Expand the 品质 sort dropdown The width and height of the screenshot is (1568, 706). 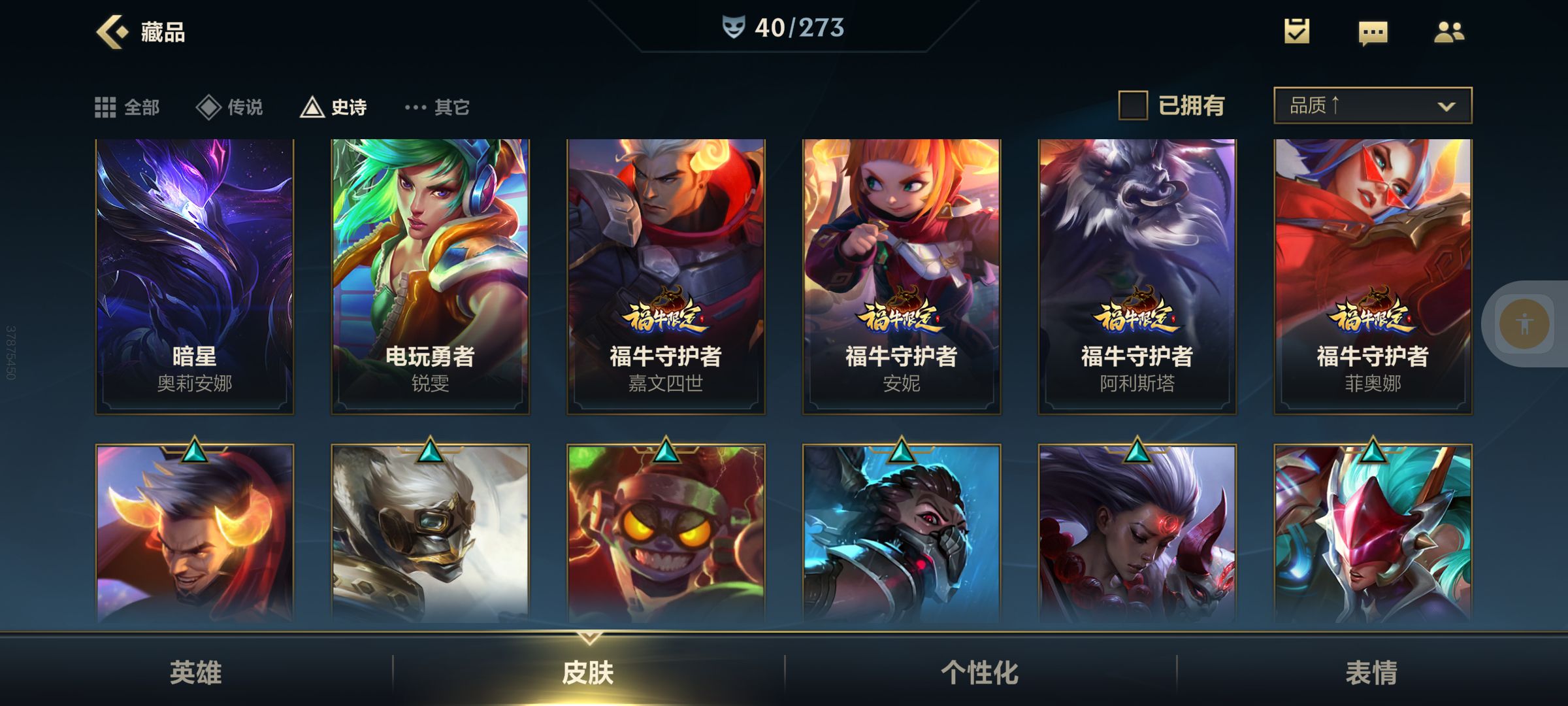point(1373,105)
